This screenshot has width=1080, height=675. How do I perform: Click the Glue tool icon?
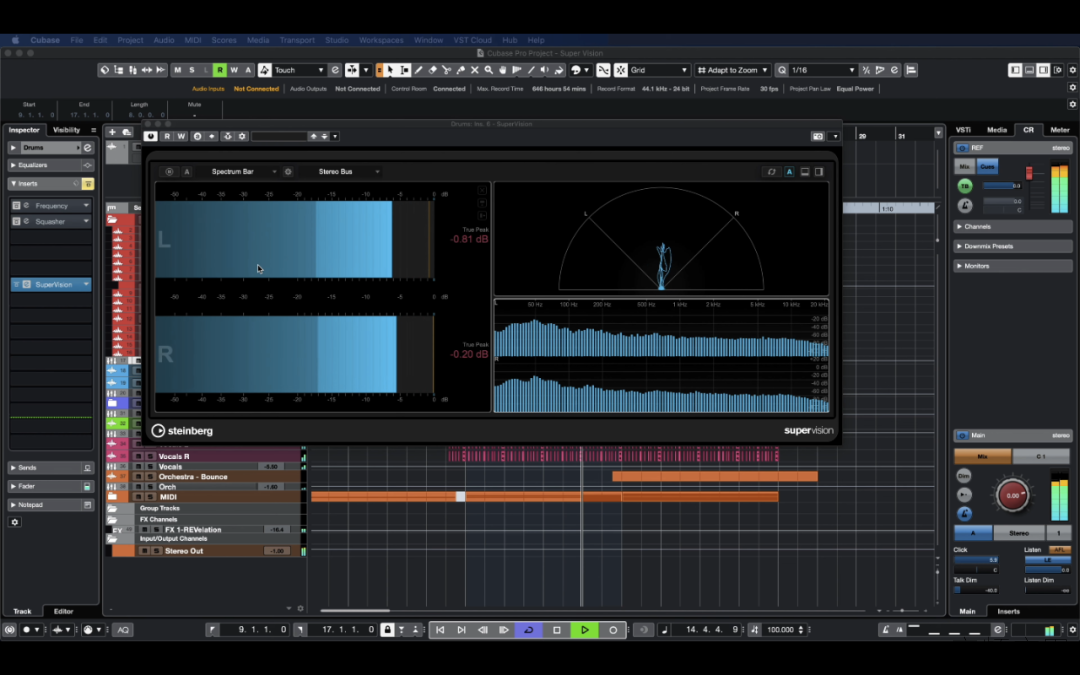coord(461,70)
